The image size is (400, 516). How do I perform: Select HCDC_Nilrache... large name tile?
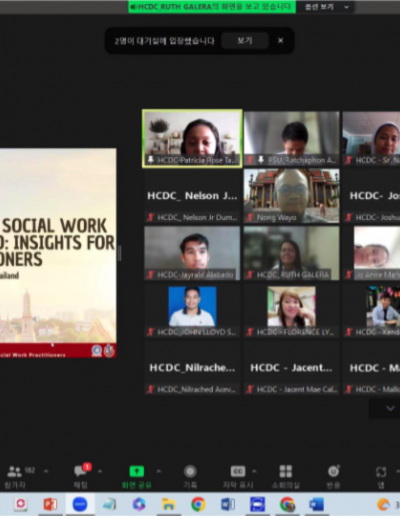(x=192, y=368)
